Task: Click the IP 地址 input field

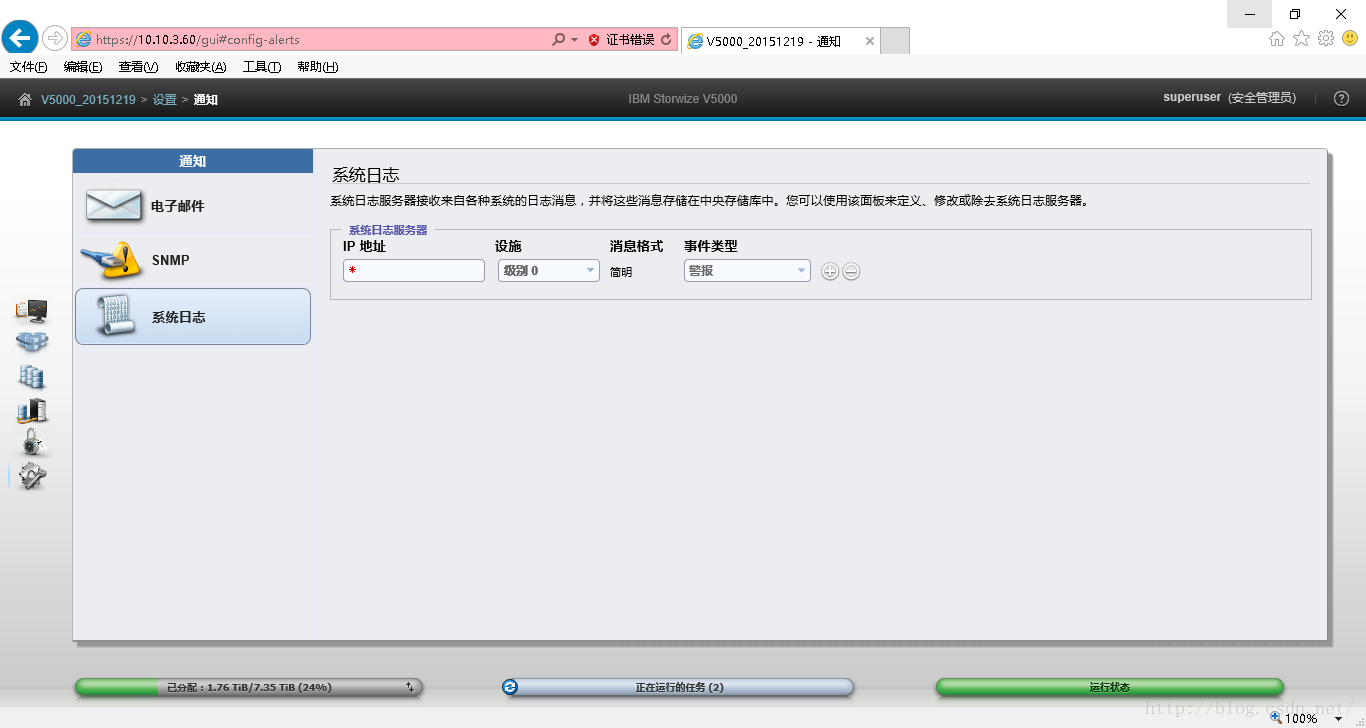Action: (x=414, y=271)
